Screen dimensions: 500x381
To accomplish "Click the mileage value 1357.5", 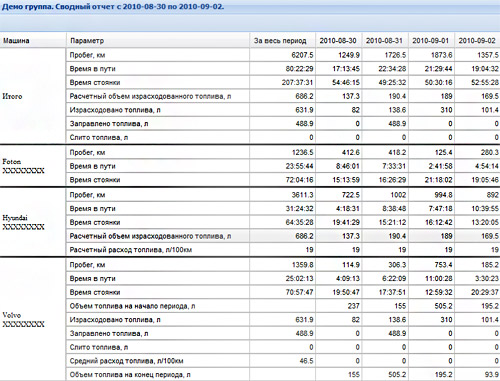I will point(488,55).
